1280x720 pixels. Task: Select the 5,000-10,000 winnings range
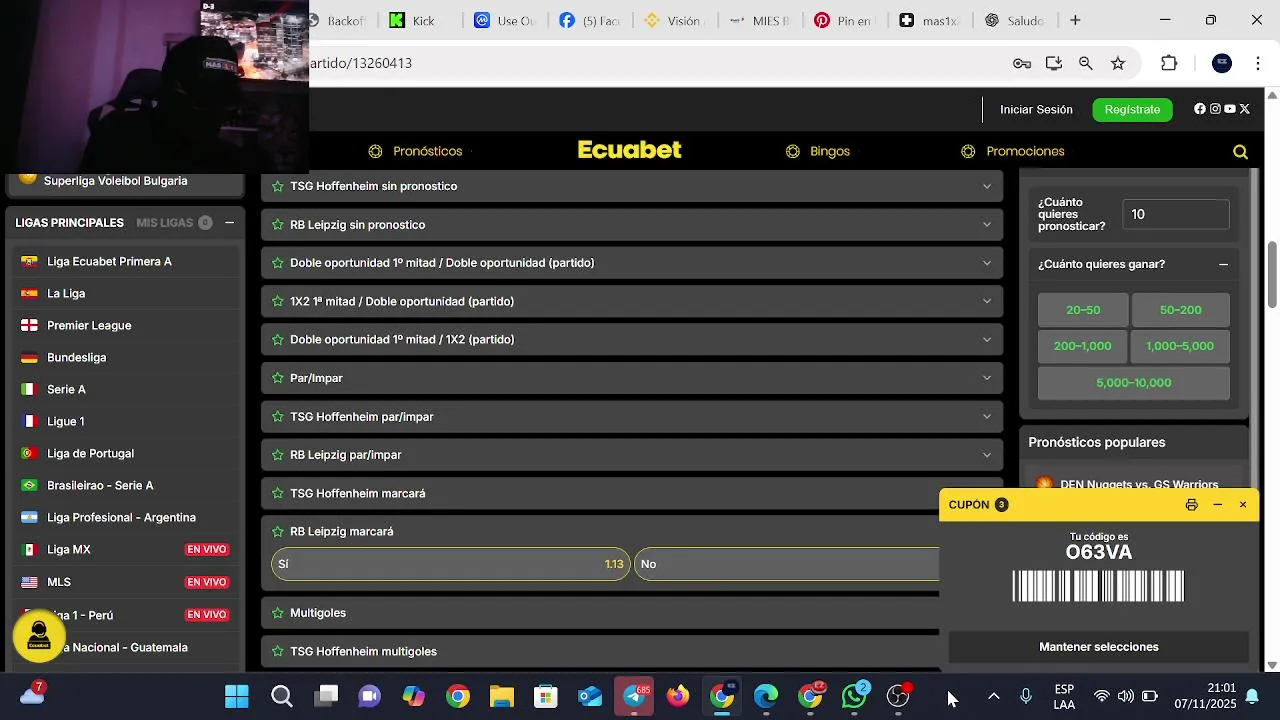click(1134, 383)
